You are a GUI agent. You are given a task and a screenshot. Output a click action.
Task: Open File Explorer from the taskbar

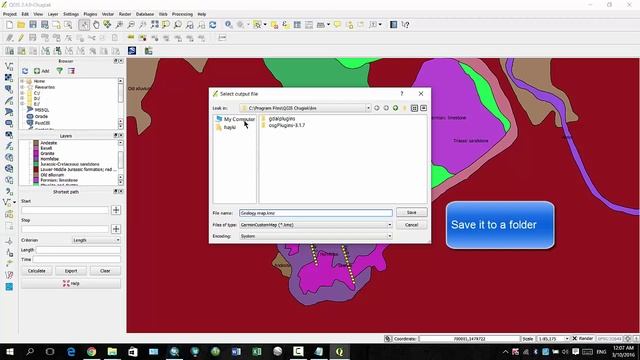(x=112, y=351)
